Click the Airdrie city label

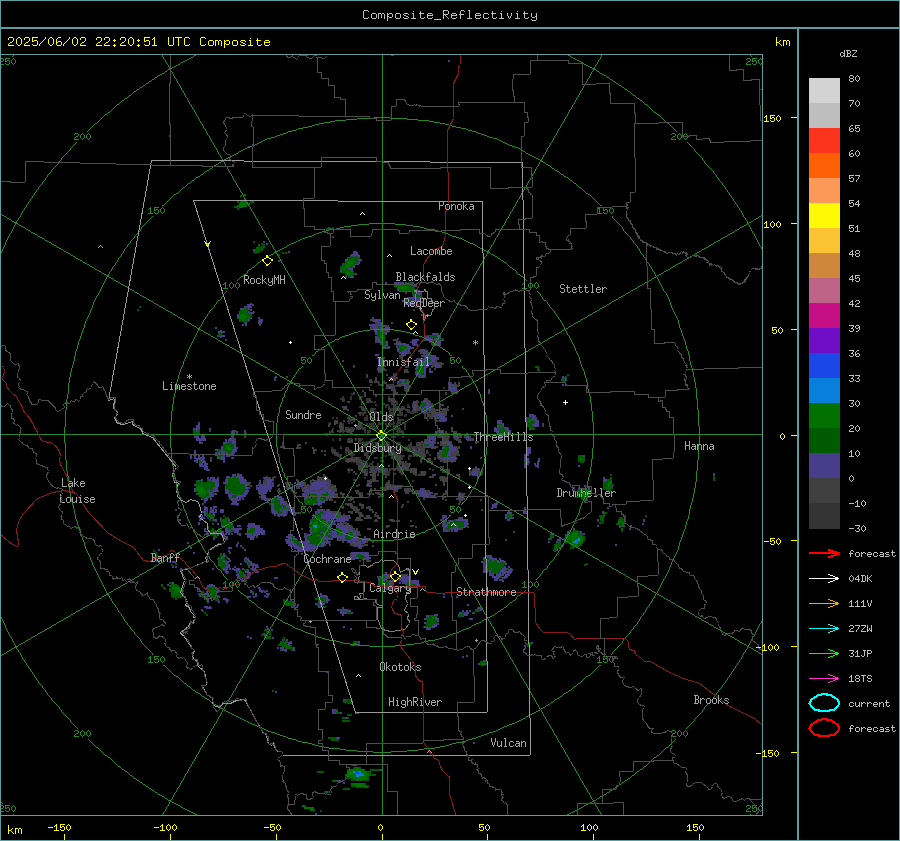coord(394,534)
